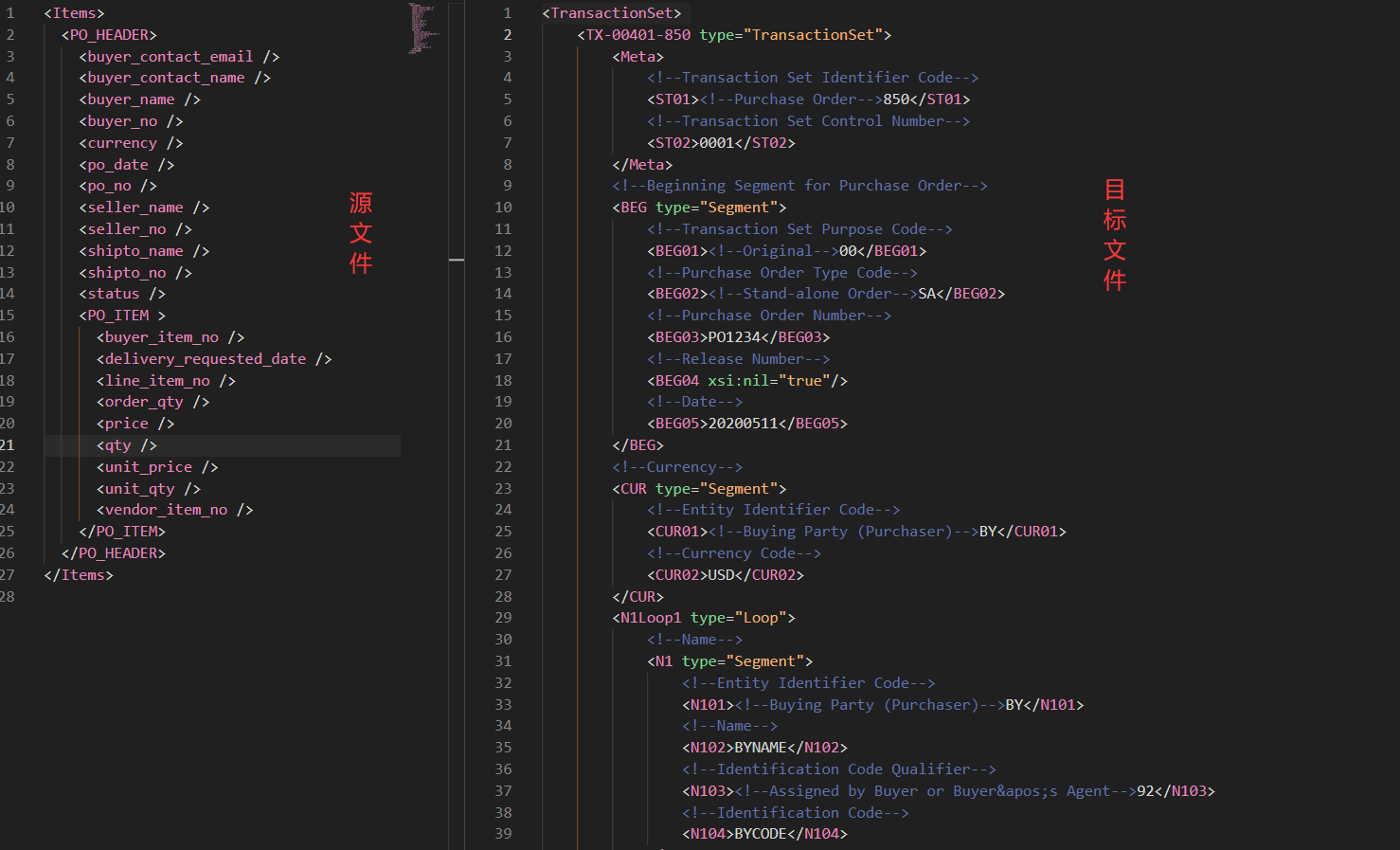Click the BEG01 Original 00 line
The image size is (1400, 850).
tap(786, 251)
